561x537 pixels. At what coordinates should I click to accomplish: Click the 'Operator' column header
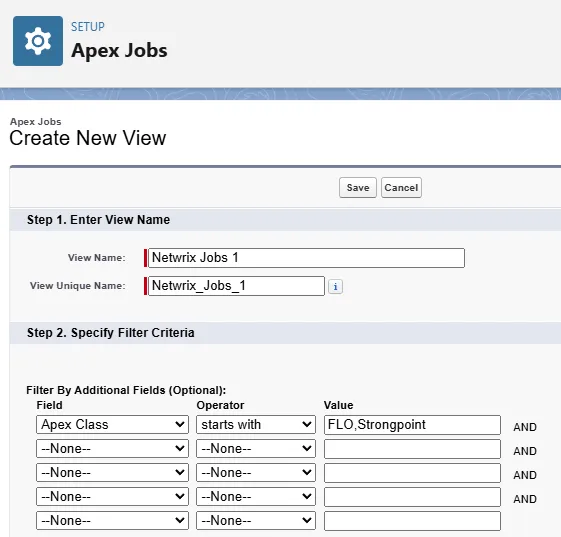coord(220,405)
